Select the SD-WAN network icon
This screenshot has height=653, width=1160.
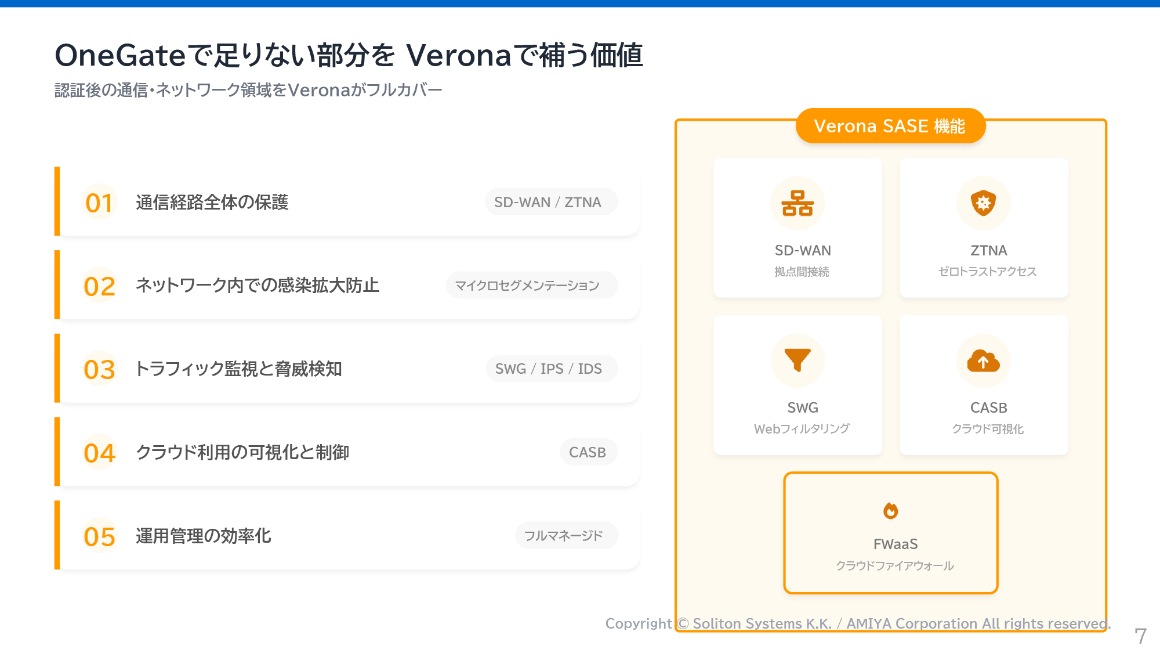[x=797, y=203]
